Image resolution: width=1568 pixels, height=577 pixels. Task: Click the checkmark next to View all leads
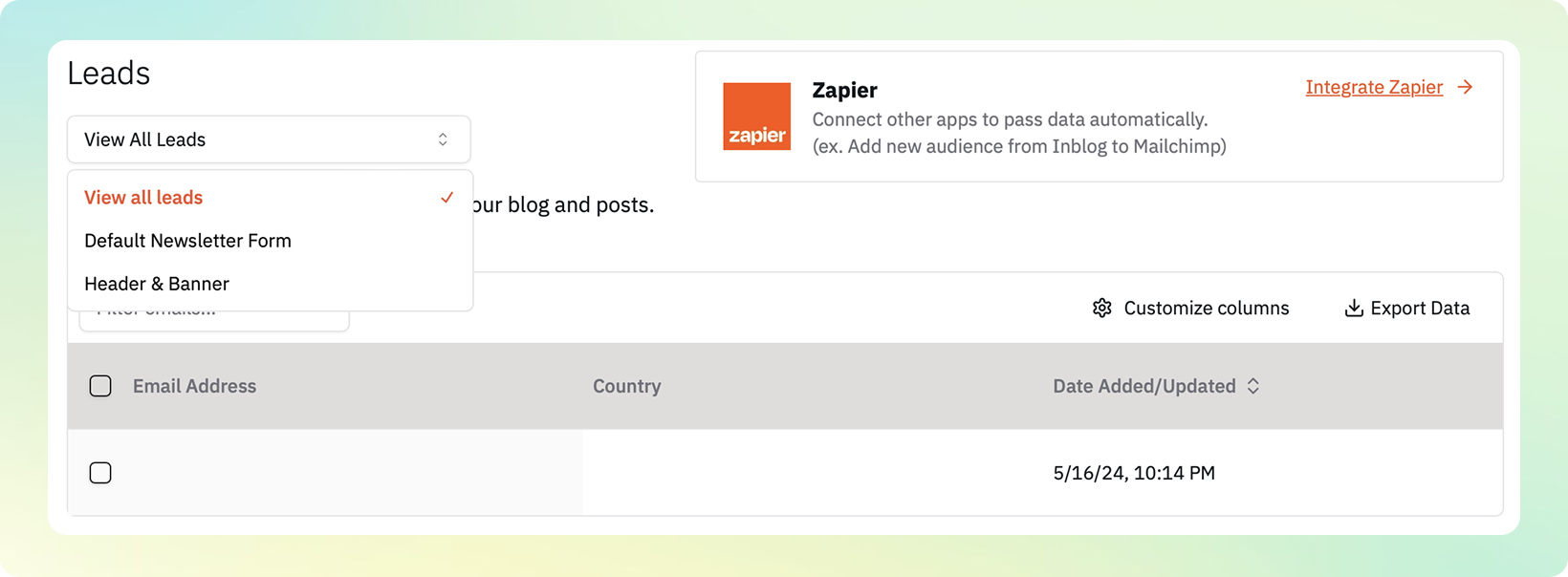pos(446,197)
